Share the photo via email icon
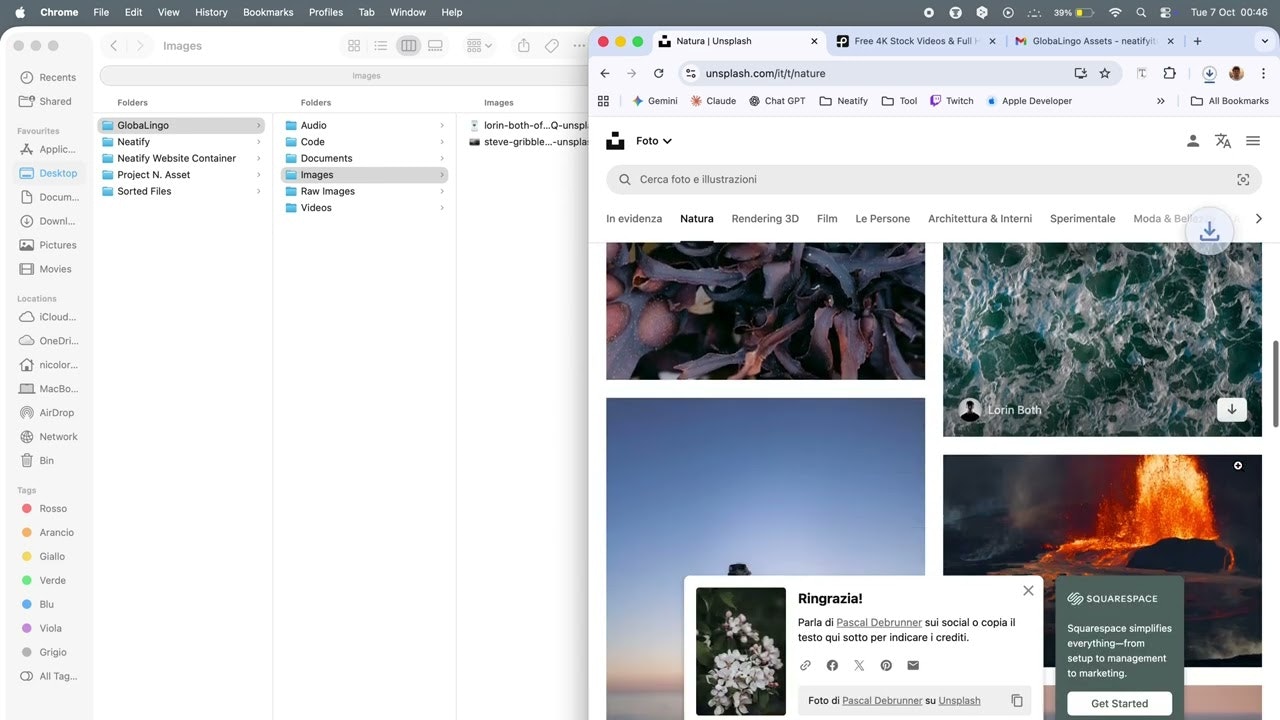The height and width of the screenshot is (720, 1280). (912, 665)
